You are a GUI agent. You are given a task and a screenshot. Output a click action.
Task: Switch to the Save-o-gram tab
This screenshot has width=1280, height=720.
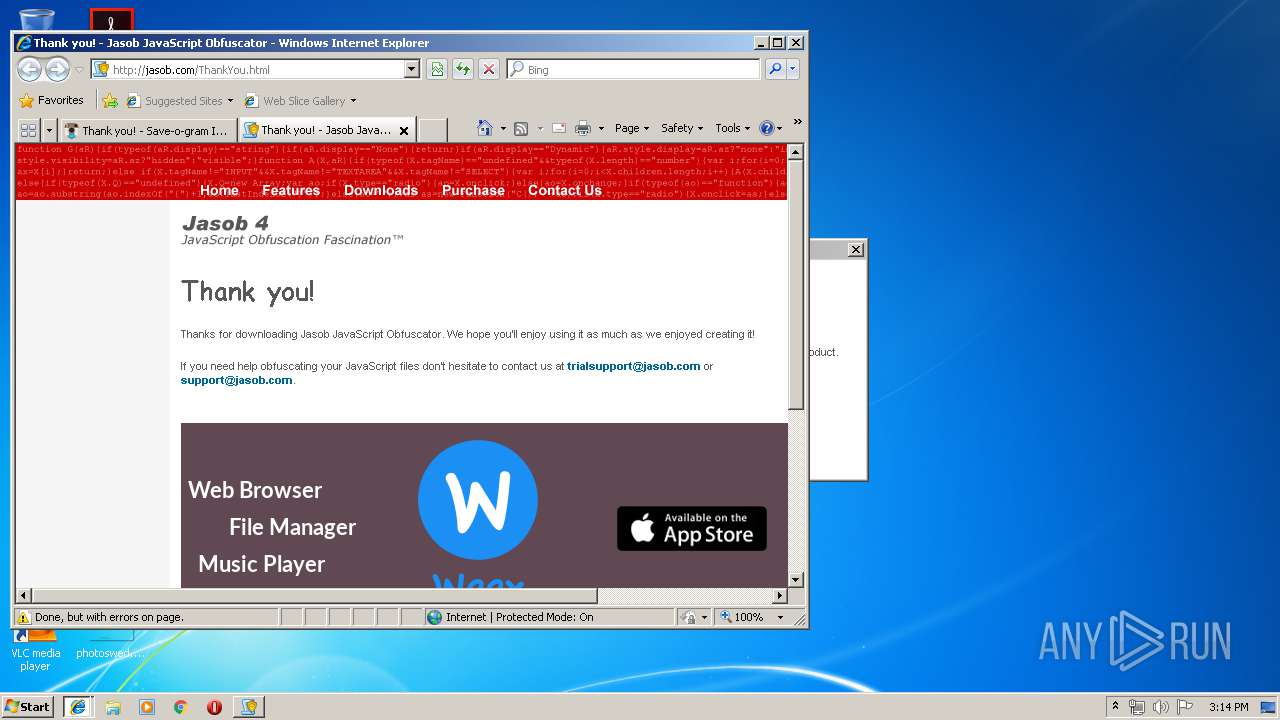pyautogui.click(x=147, y=130)
